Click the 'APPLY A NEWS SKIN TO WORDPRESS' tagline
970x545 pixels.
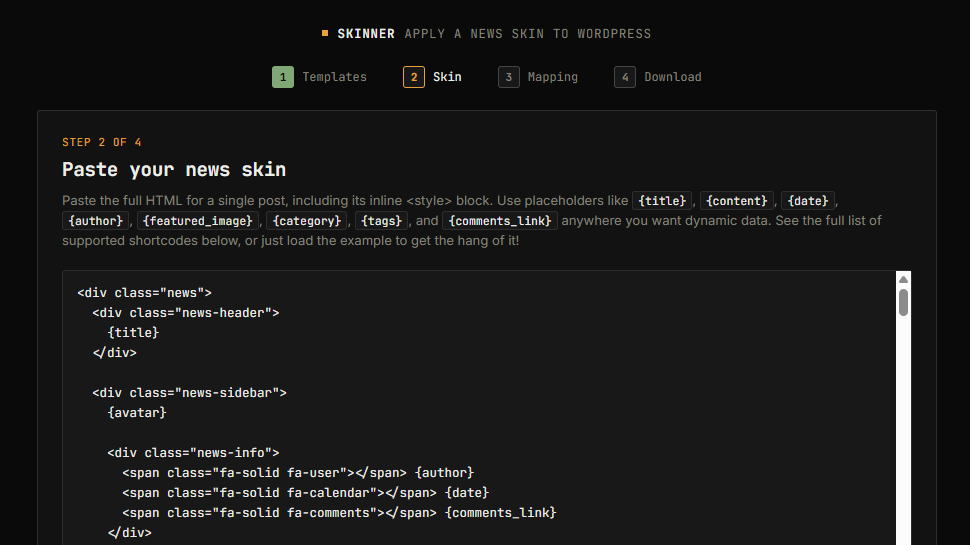pos(528,34)
